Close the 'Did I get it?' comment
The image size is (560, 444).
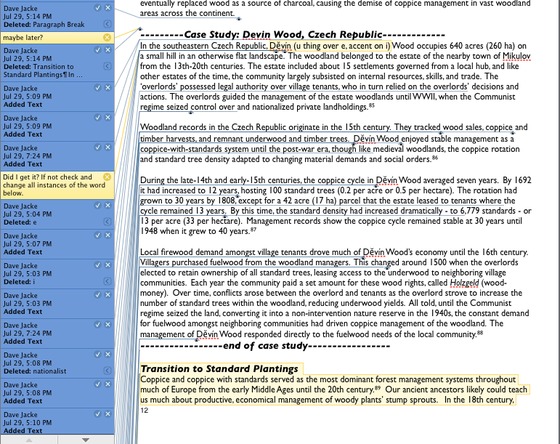107,177
